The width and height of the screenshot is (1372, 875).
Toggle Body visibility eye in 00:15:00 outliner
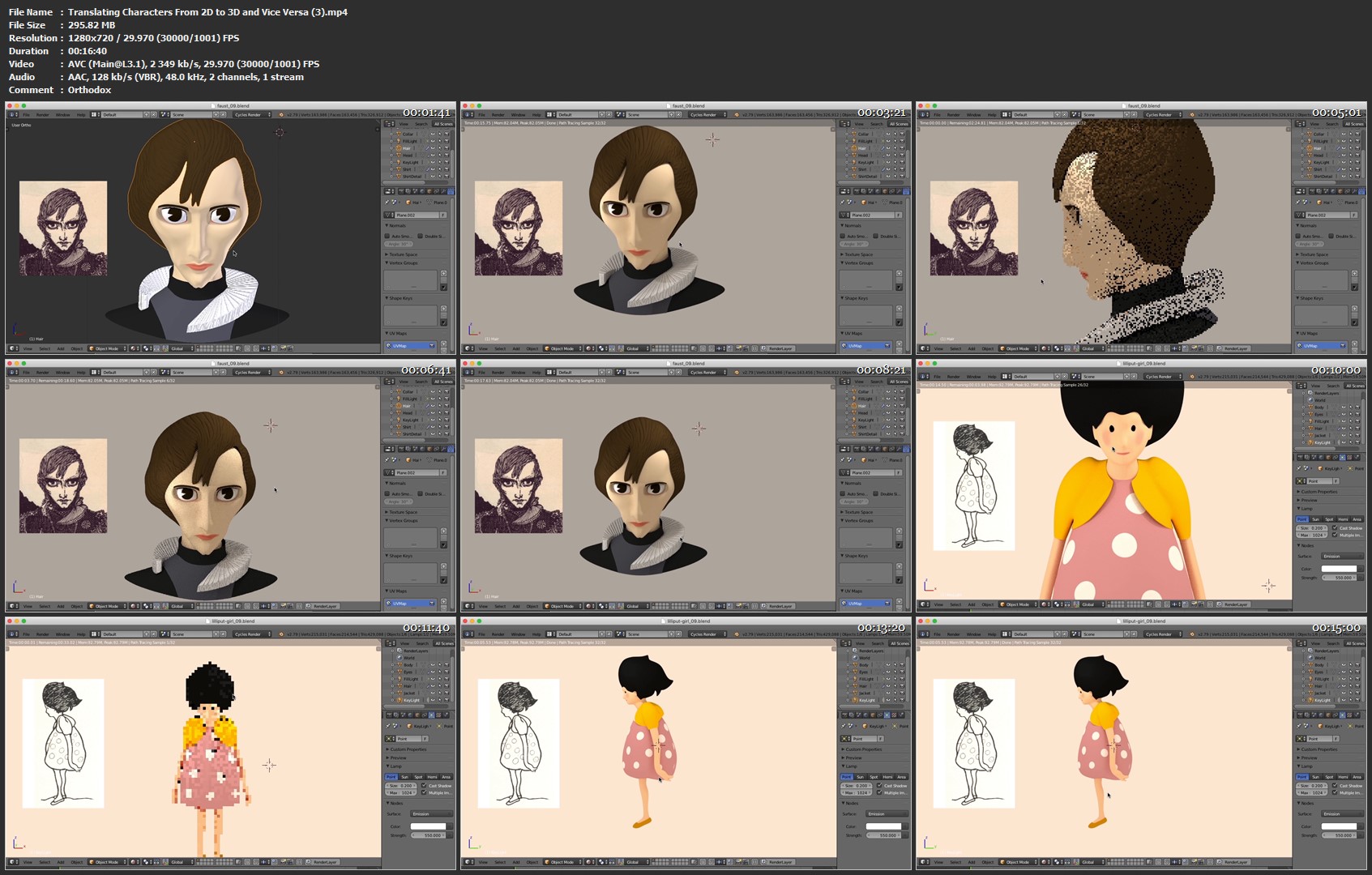point(1344,665)
